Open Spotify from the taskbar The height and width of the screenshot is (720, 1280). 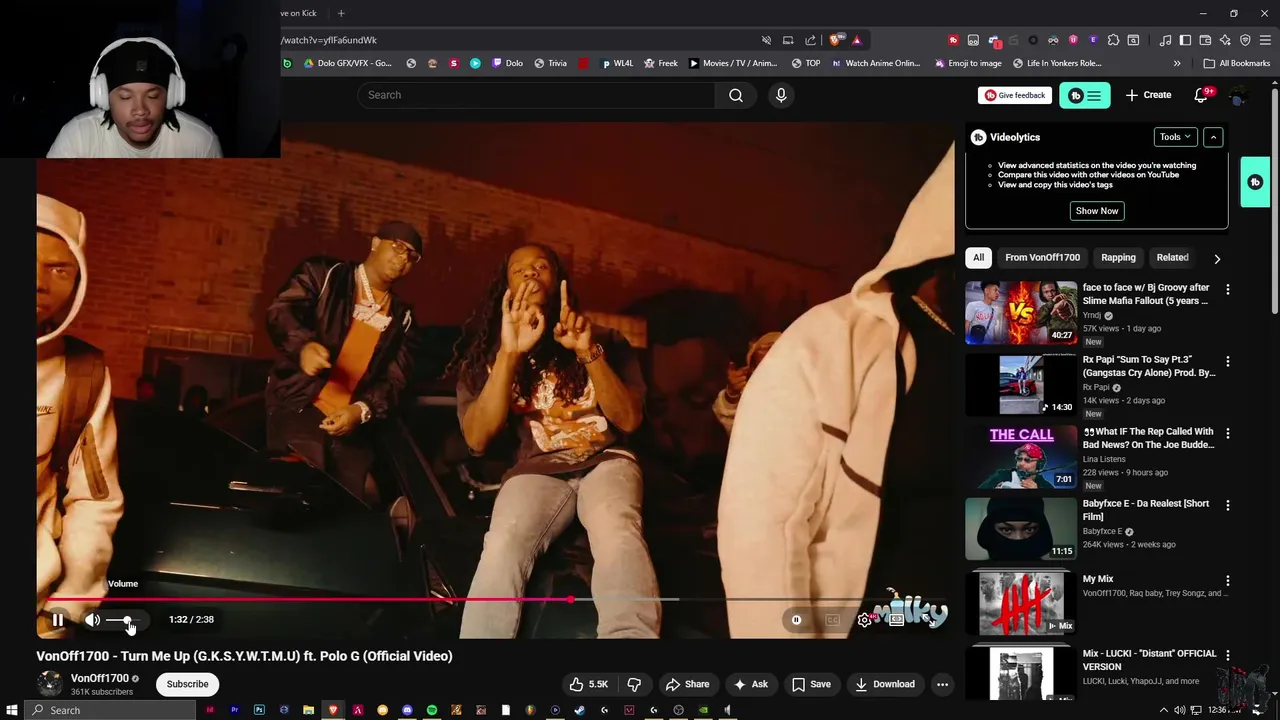pos(432,710)
